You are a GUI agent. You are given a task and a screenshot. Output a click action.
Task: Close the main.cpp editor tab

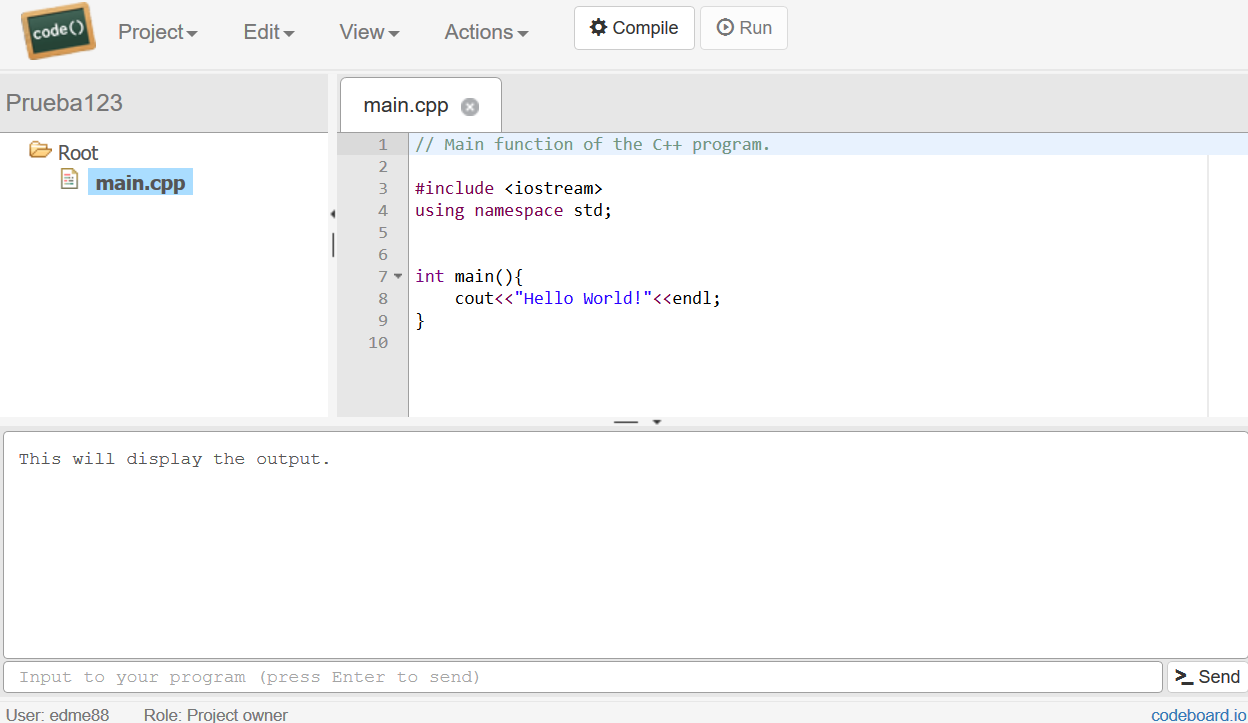click(x=470, y=104)
